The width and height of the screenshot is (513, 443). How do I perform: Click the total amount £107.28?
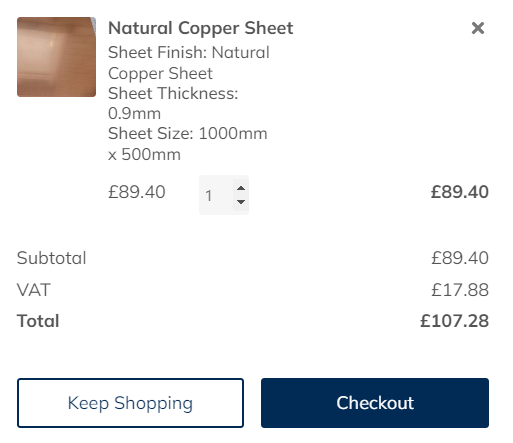(x=454, y=321)
